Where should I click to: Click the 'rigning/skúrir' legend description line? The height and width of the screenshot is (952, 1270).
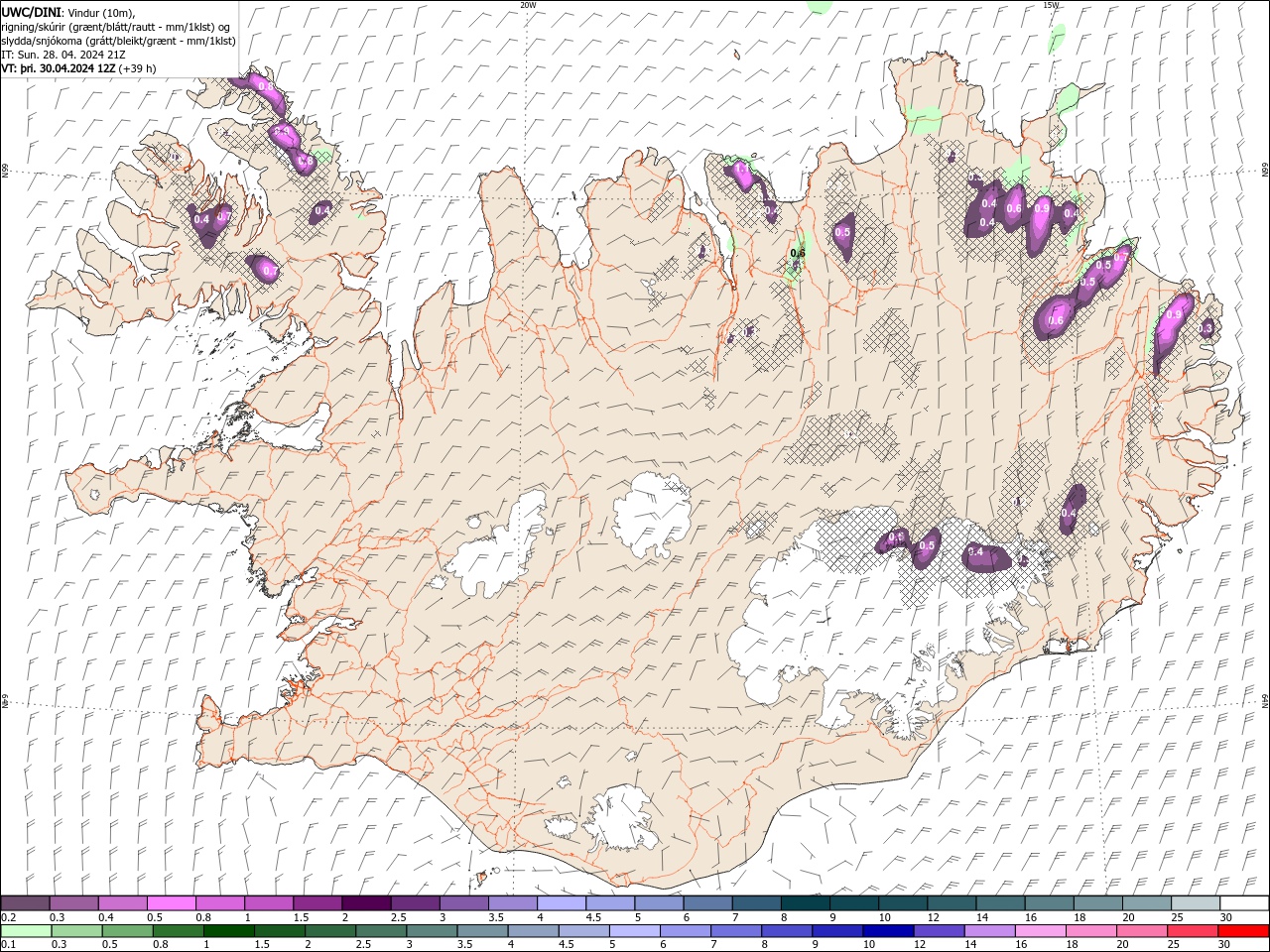(116, 27)
